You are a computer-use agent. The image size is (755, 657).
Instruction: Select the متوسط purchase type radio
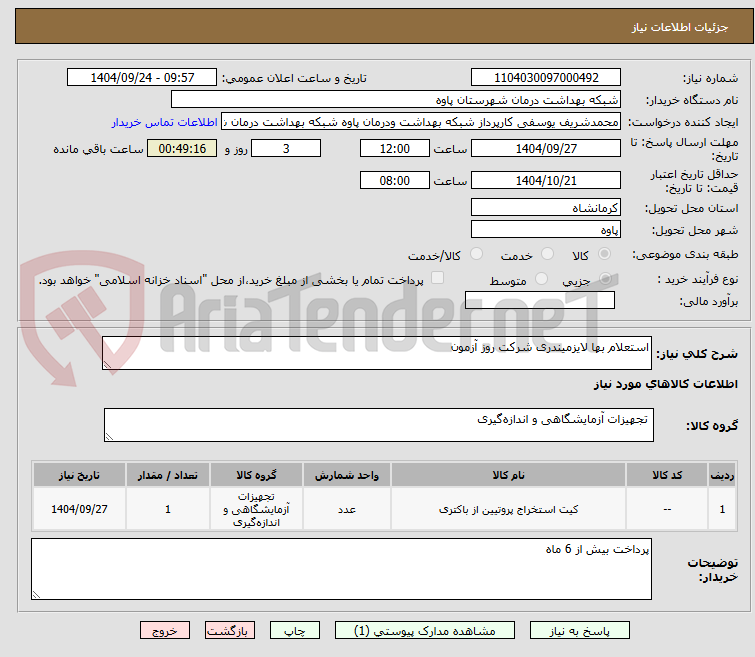(541, 279)
